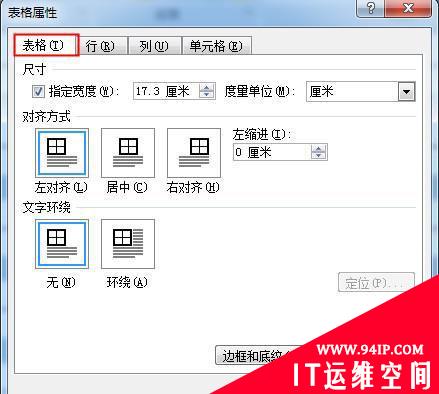This screenshot has height=394, width=439.
Task: Open the 度量单位 dropdown arrow
Action: coord(406,91)
